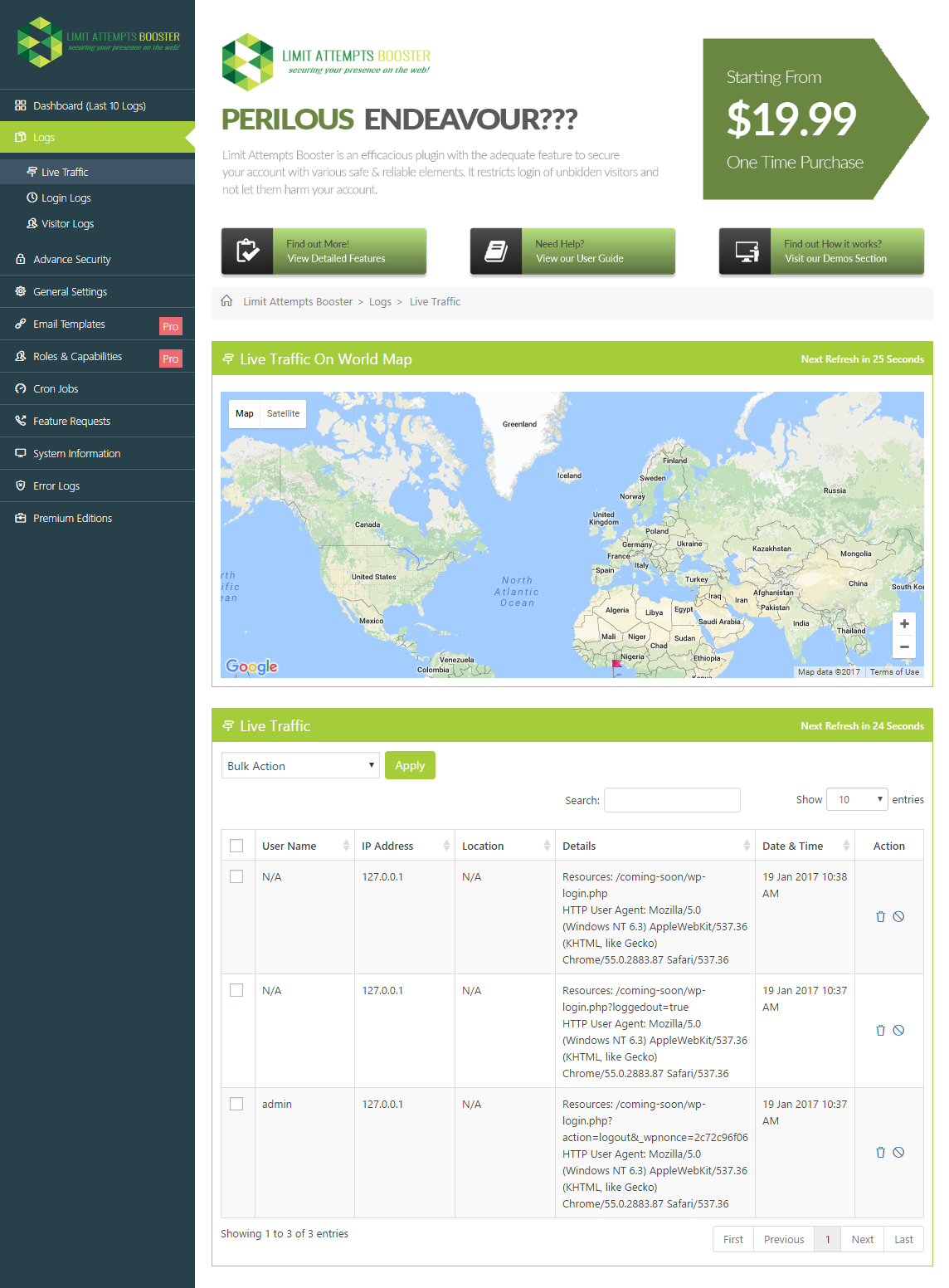Screen dimensions: 949x1288
Task: Delete the 10:38 AM log entry
Action: (x=880, y=916)
